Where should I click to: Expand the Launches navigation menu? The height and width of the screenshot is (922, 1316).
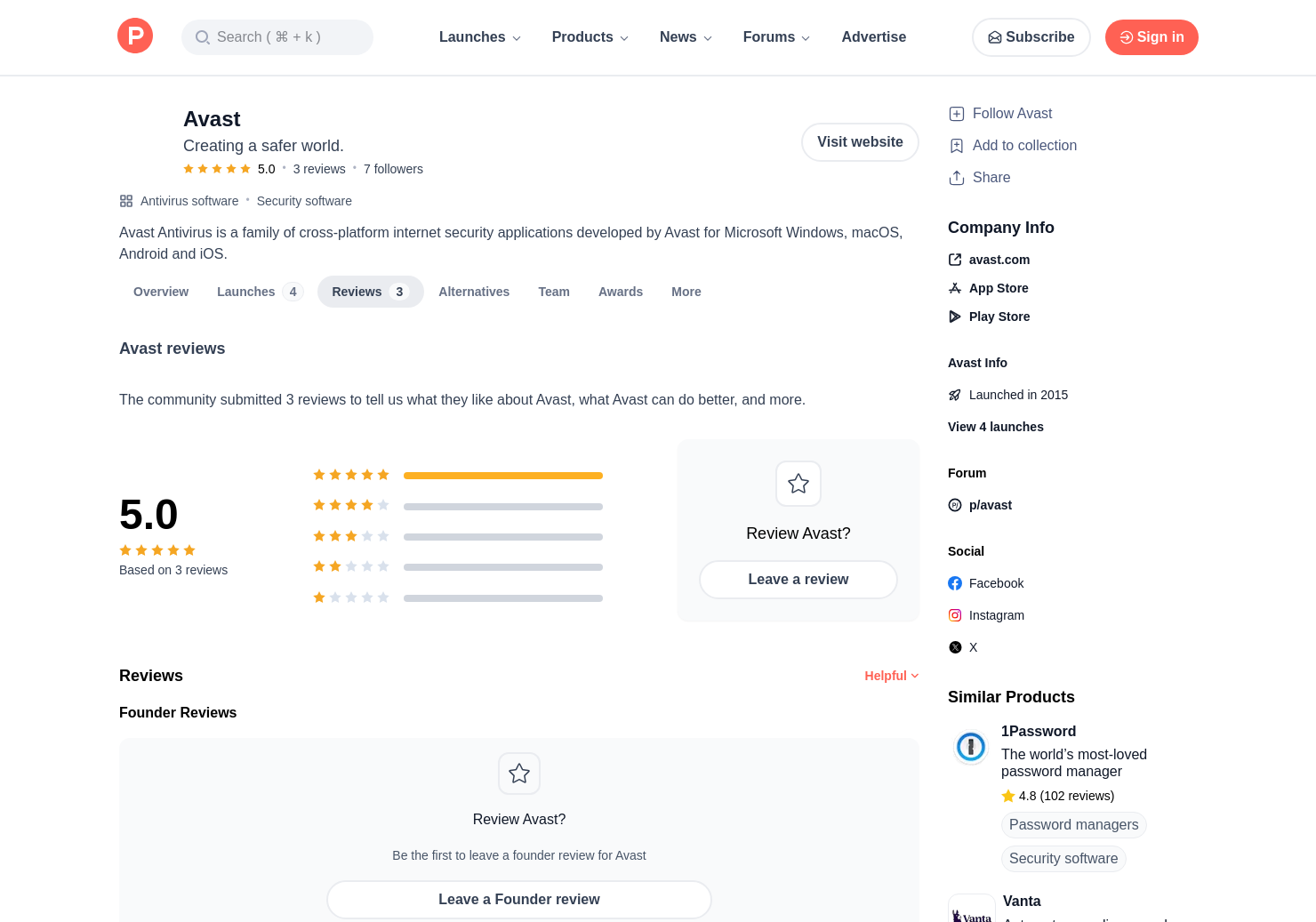pyautogui.click(x=479, y=37)
